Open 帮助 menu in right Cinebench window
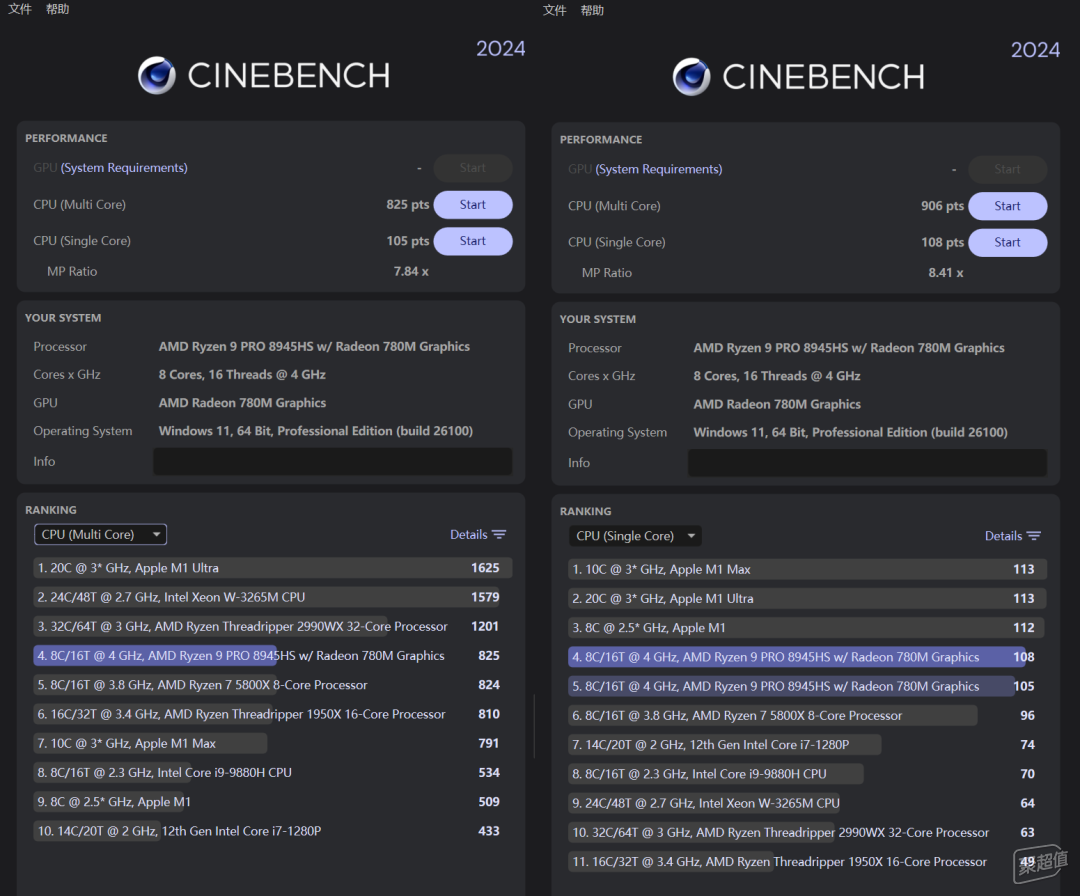 592,10
